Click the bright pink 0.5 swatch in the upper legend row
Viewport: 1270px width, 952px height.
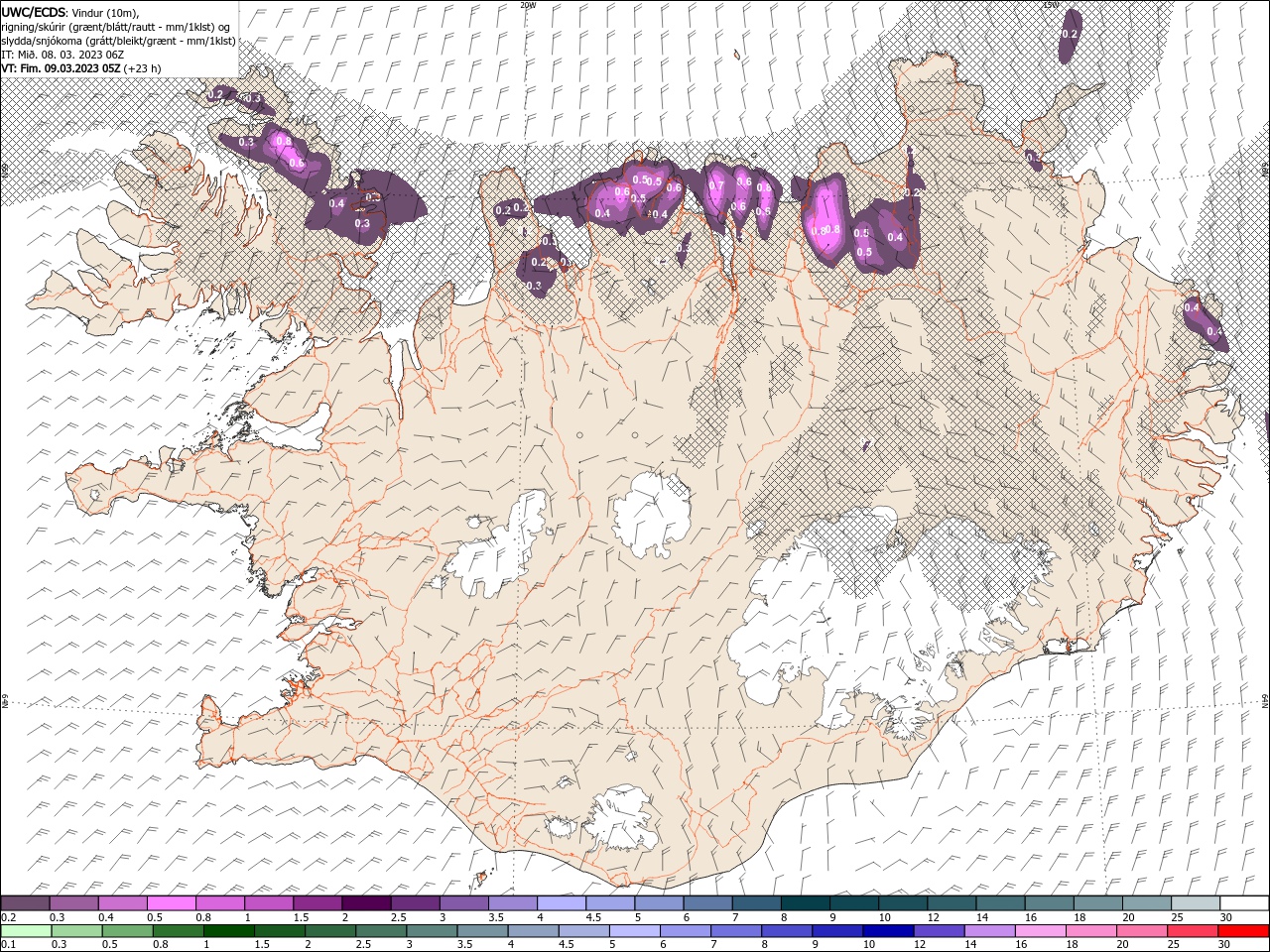172,903
